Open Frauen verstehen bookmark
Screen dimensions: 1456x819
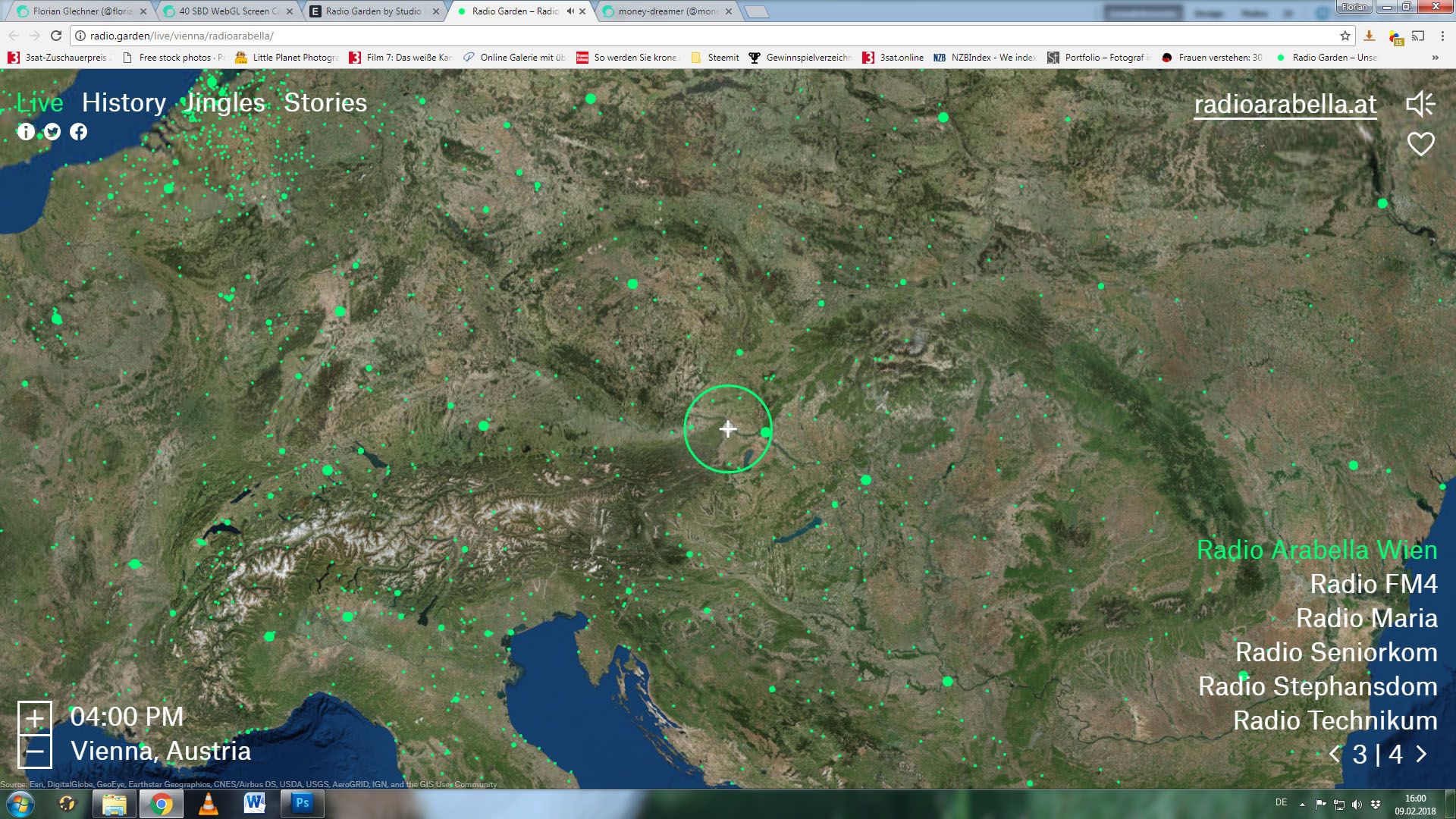[x=1212, y=58]
